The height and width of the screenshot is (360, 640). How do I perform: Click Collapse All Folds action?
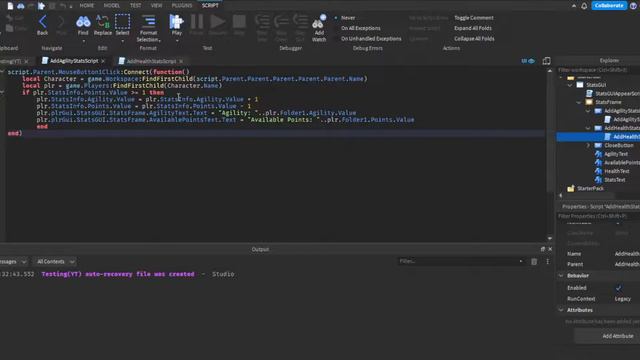pos(474,39)
